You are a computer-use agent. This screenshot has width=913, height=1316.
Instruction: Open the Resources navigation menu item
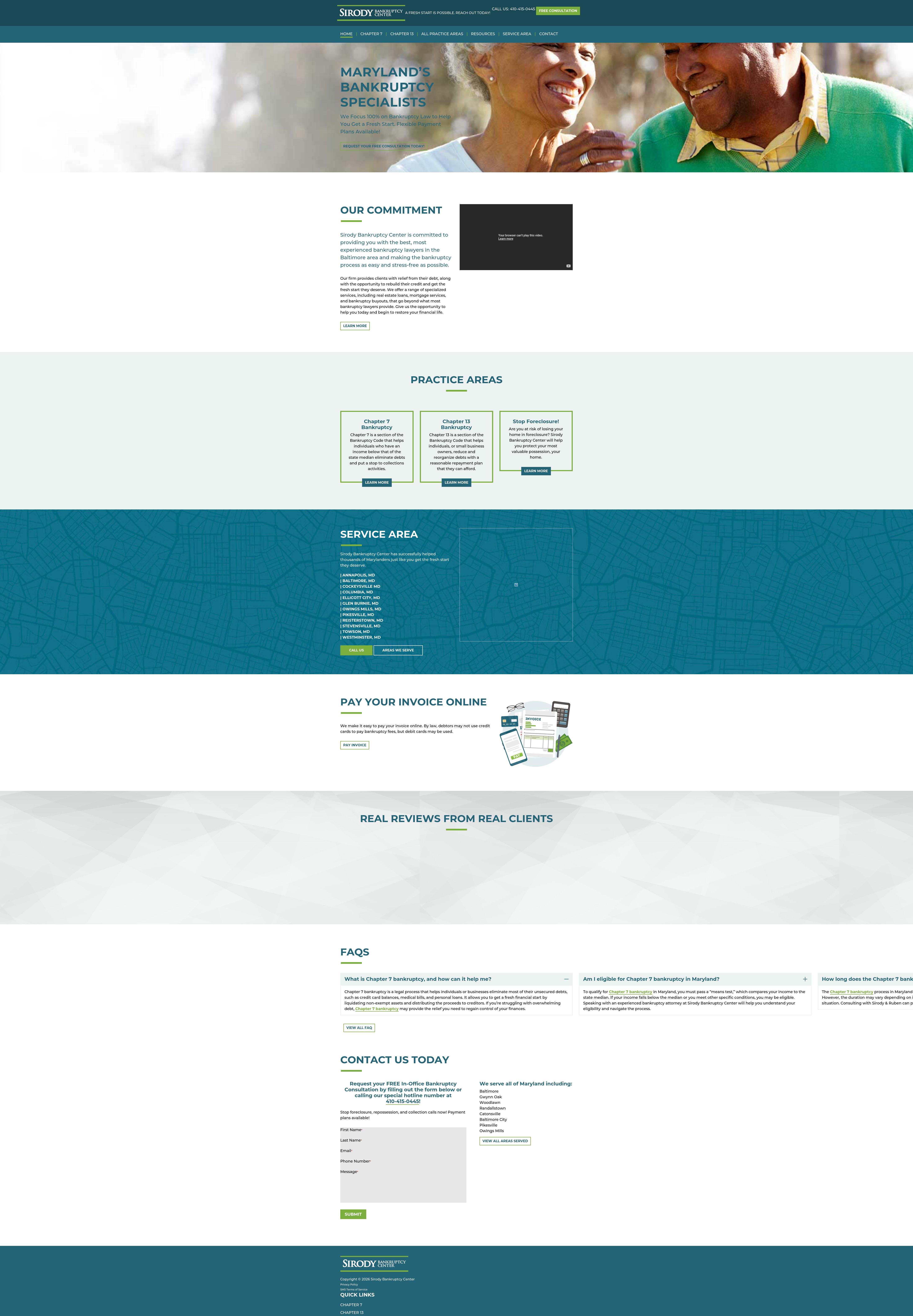[x=483, y=34]
